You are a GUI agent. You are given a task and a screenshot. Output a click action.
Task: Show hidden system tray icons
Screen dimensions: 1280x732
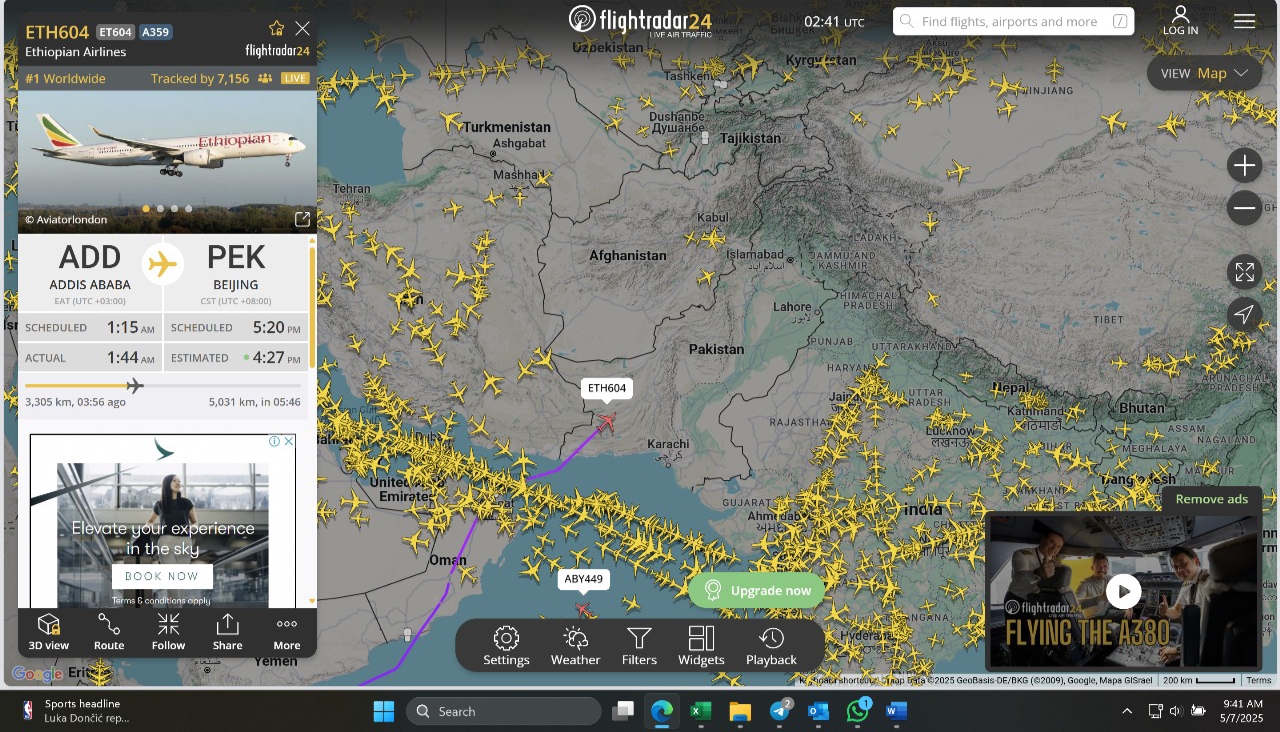point(1127,711)
